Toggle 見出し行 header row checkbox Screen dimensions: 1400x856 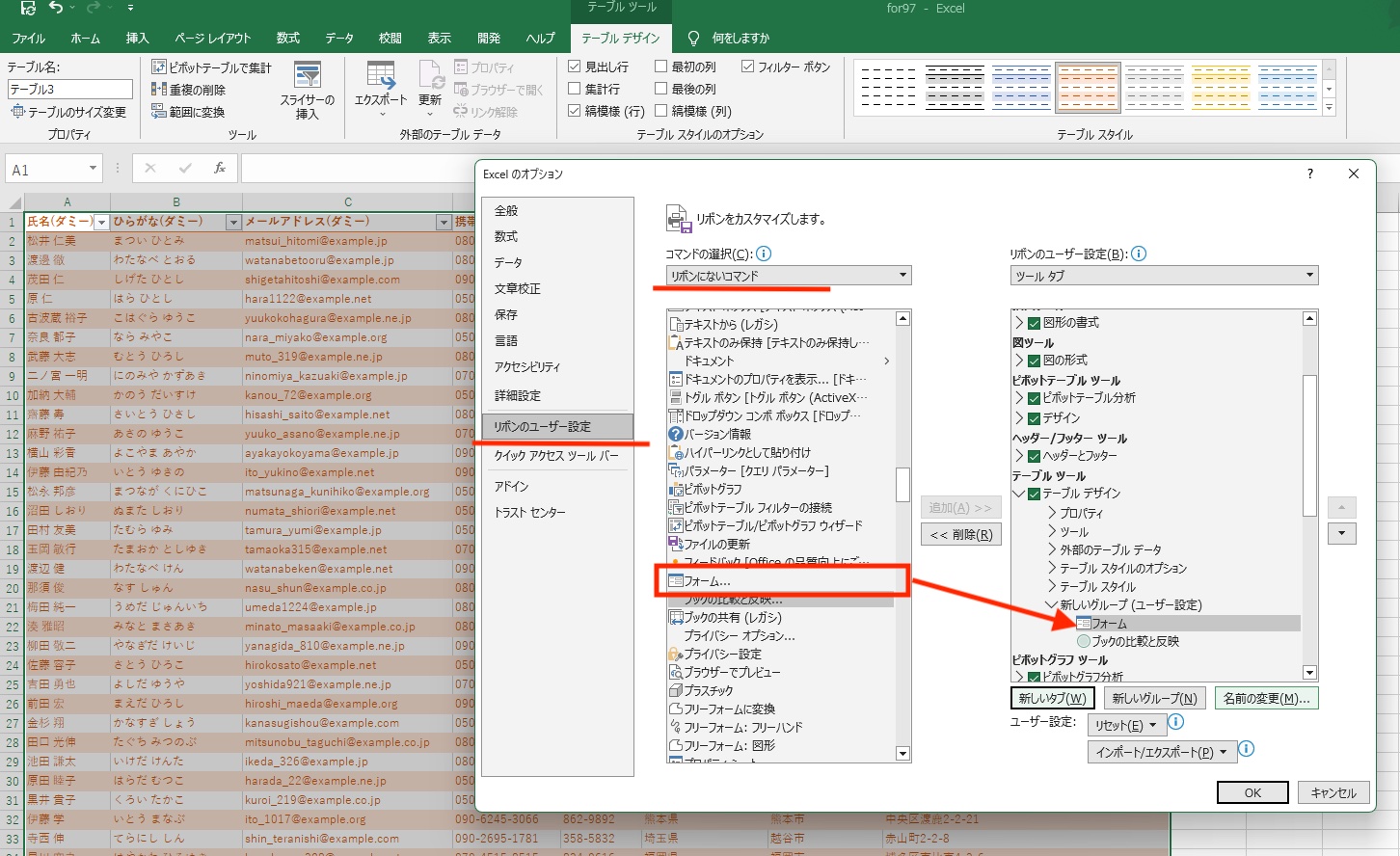[x=575, y=67]
